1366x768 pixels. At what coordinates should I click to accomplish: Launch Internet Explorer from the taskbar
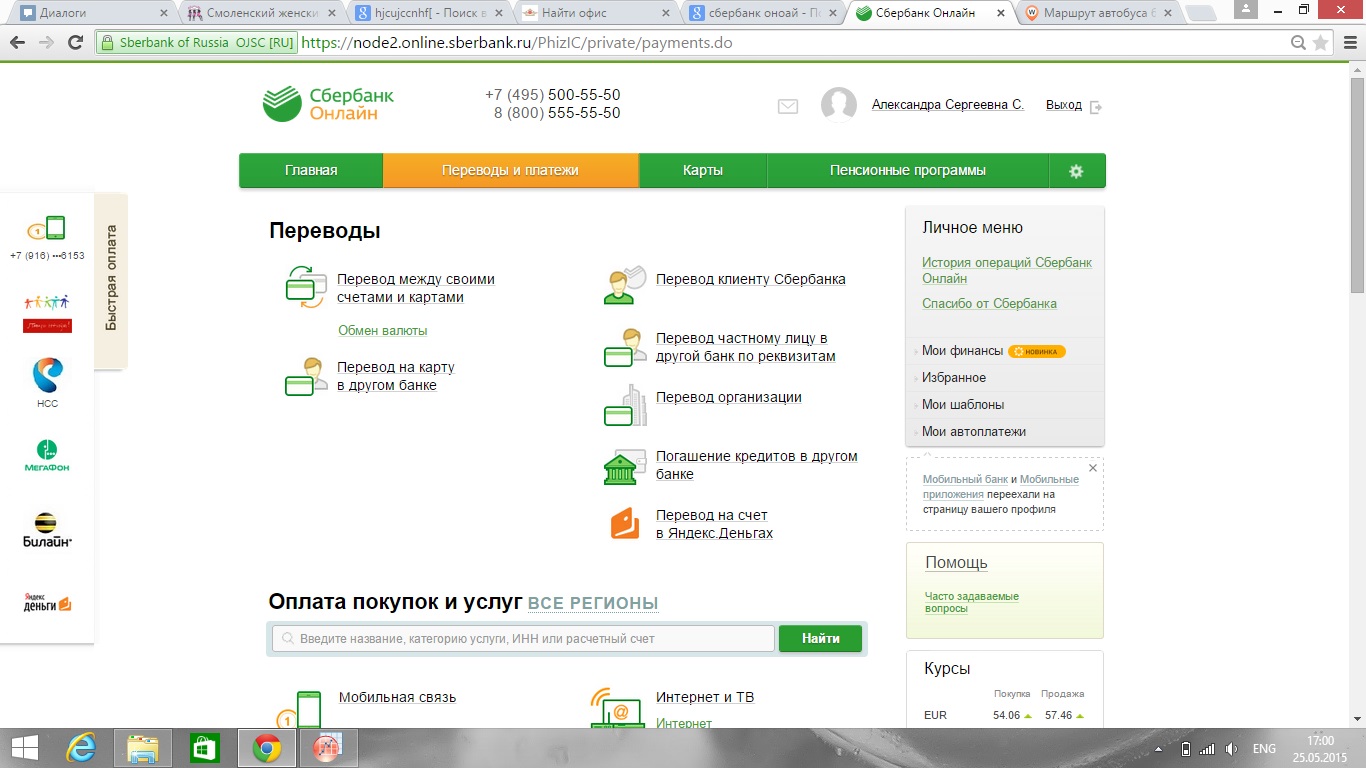click(80, 748)
